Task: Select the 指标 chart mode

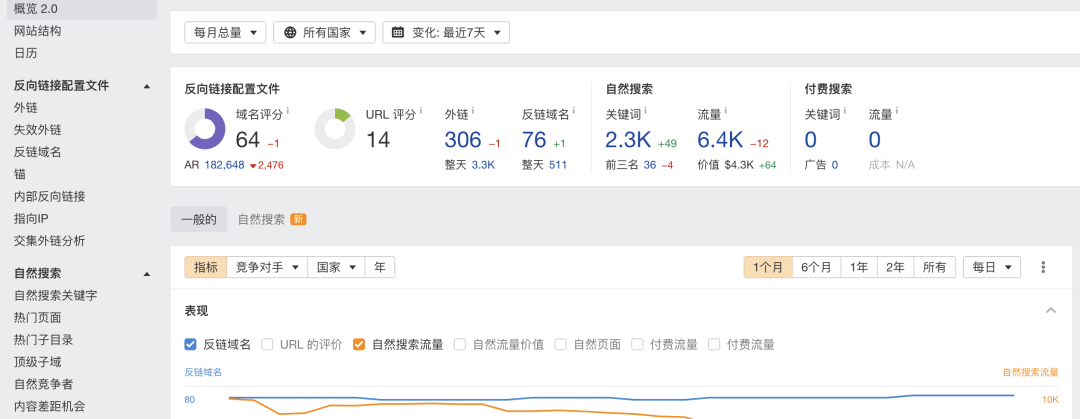Action: click(x=205, y=267)
